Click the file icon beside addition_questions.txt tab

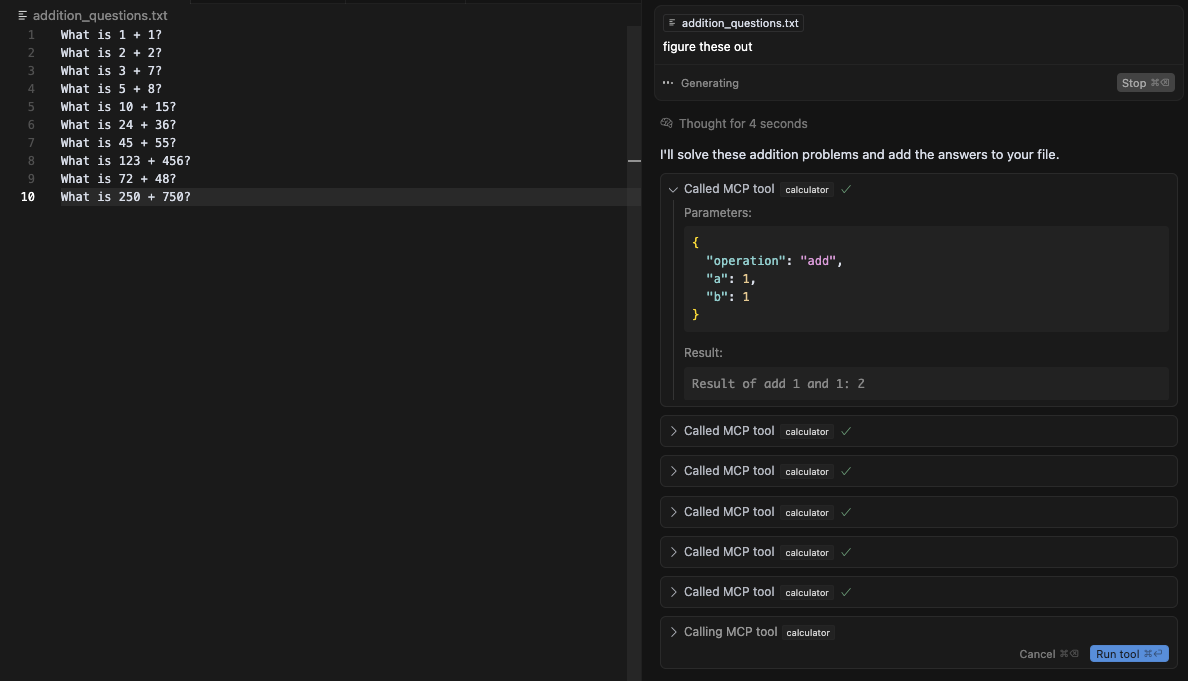pos(22,15)
